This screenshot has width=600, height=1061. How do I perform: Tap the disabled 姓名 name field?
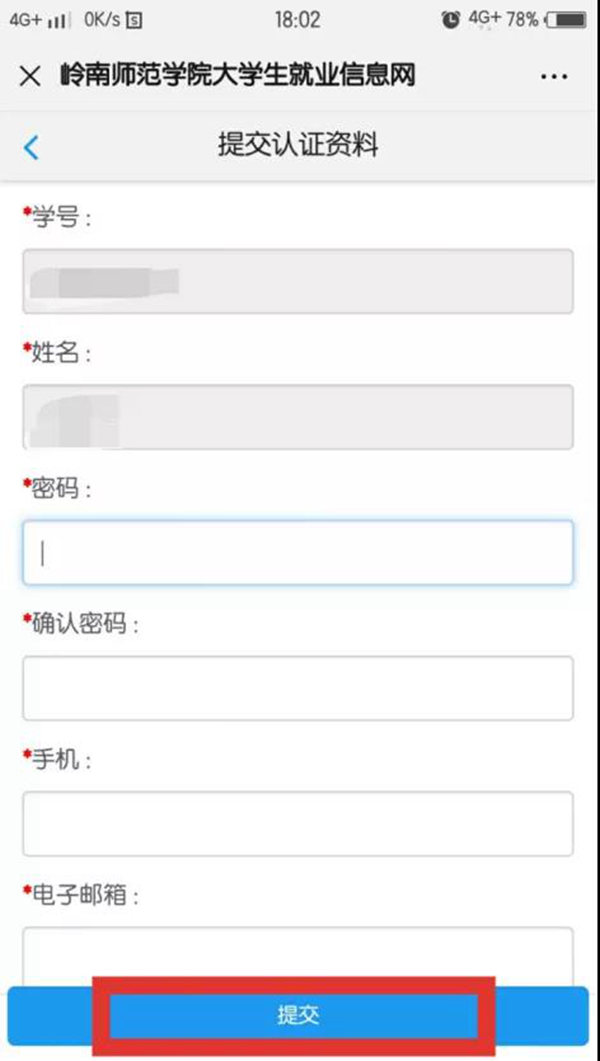click(x=300, y=418)
